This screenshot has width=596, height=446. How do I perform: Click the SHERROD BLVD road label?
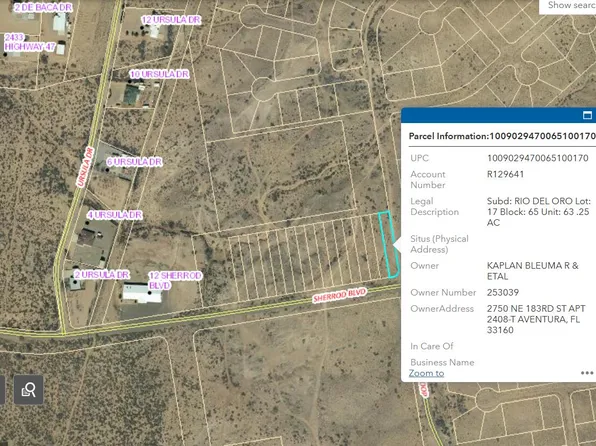pos(339,295)
